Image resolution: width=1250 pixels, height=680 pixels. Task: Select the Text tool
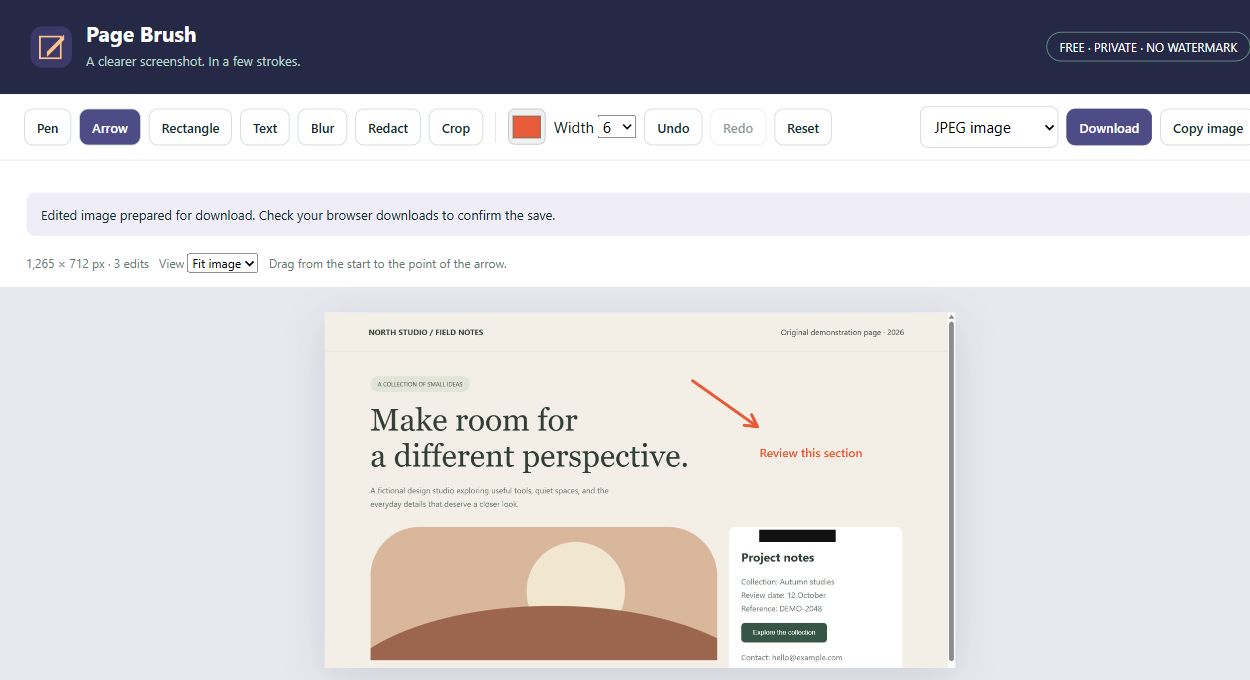pyautogui.click(x=265, y=128)
